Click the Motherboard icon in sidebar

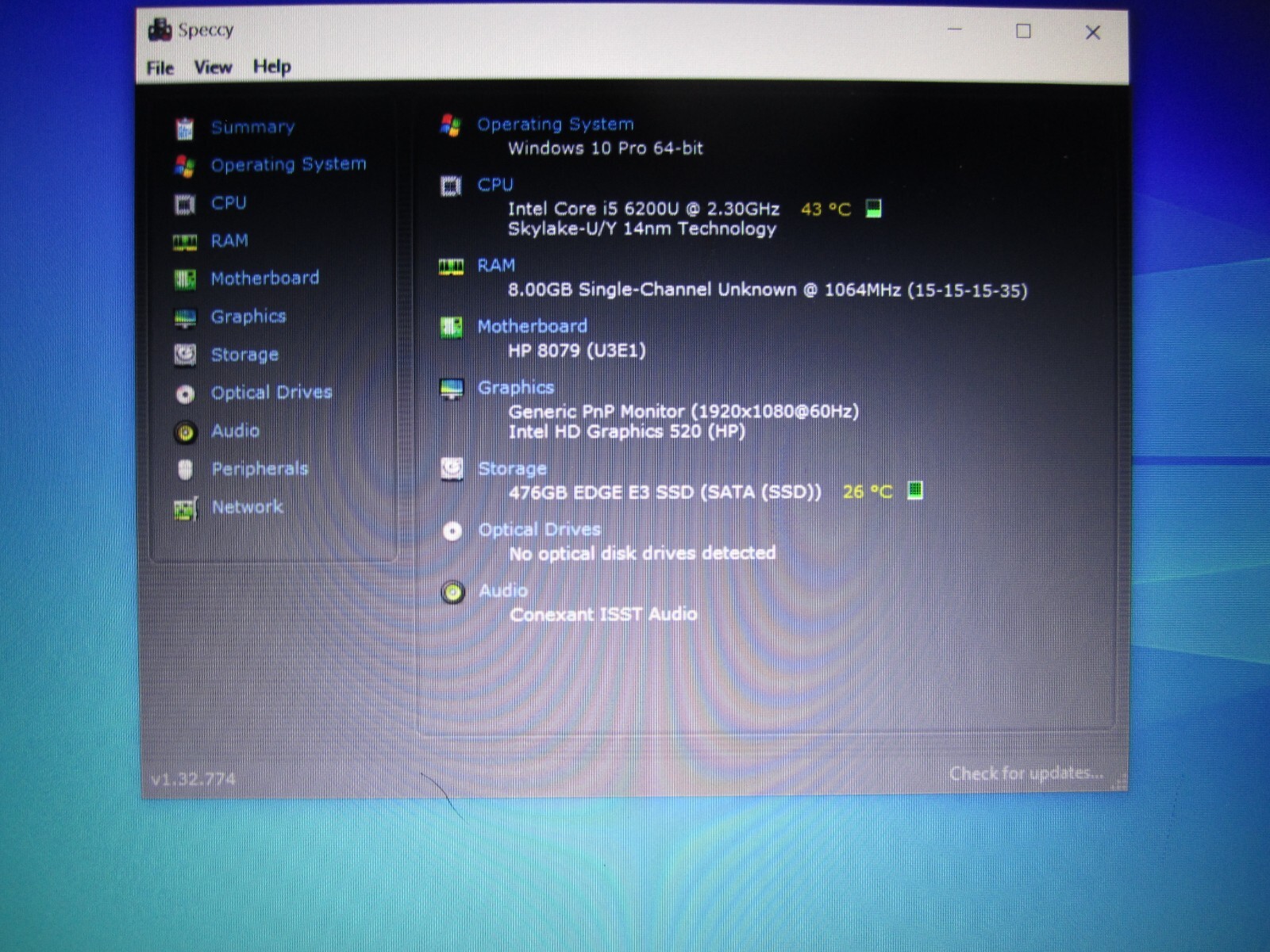click(x=184, y=279)
